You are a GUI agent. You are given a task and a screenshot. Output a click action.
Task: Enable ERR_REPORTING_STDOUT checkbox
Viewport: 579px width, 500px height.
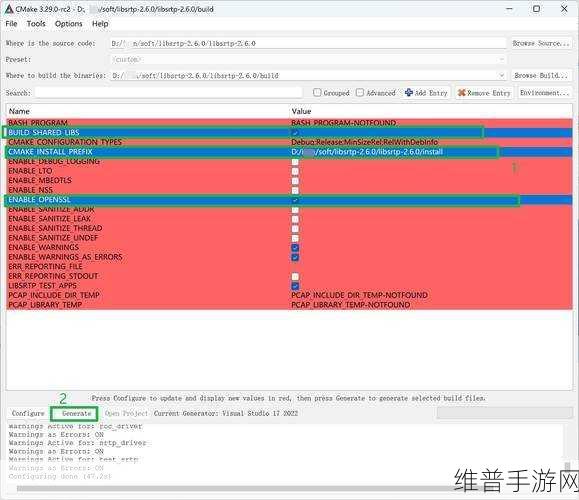pyautogui.click(x=295, y=277)
